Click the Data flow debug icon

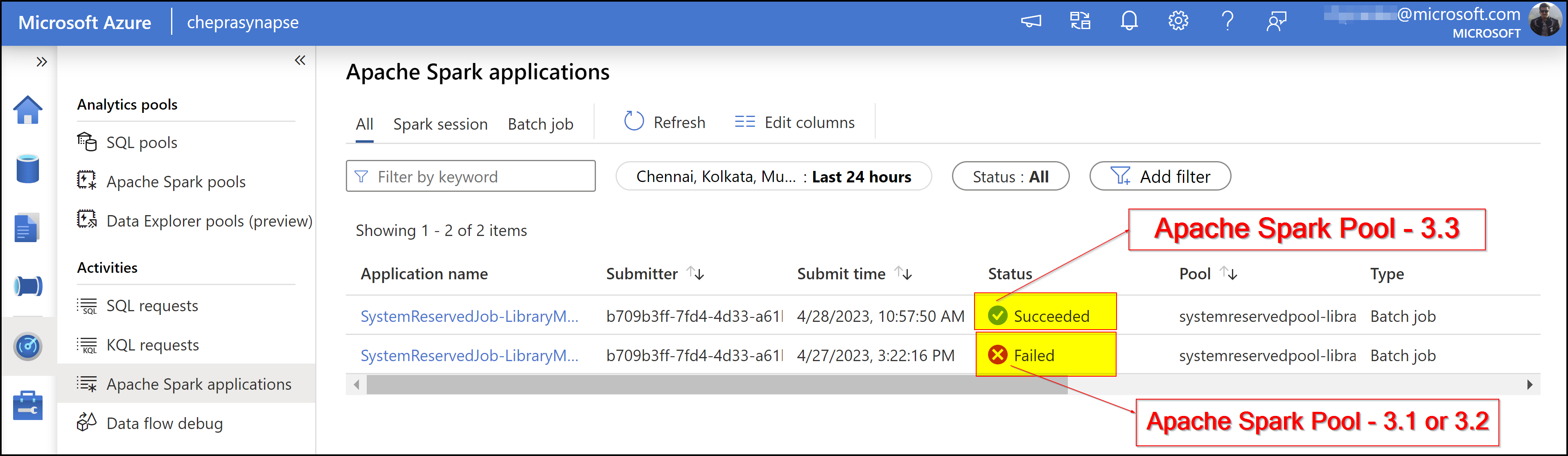tap(87, 422)
